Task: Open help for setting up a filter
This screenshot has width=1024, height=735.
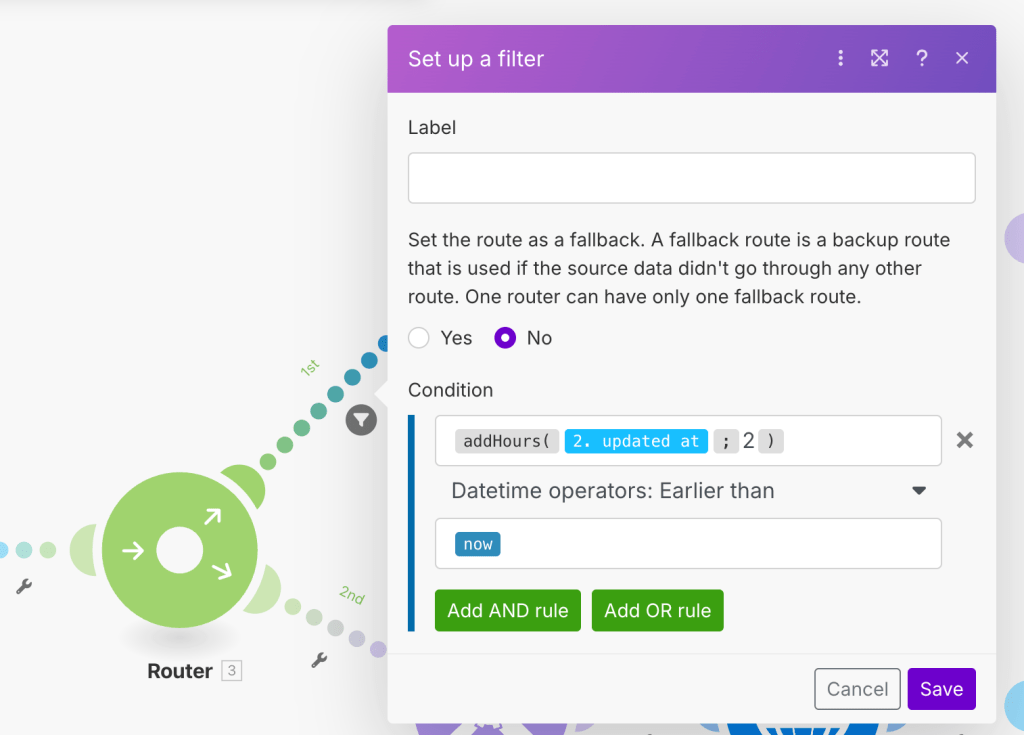Action: point(921,58)
